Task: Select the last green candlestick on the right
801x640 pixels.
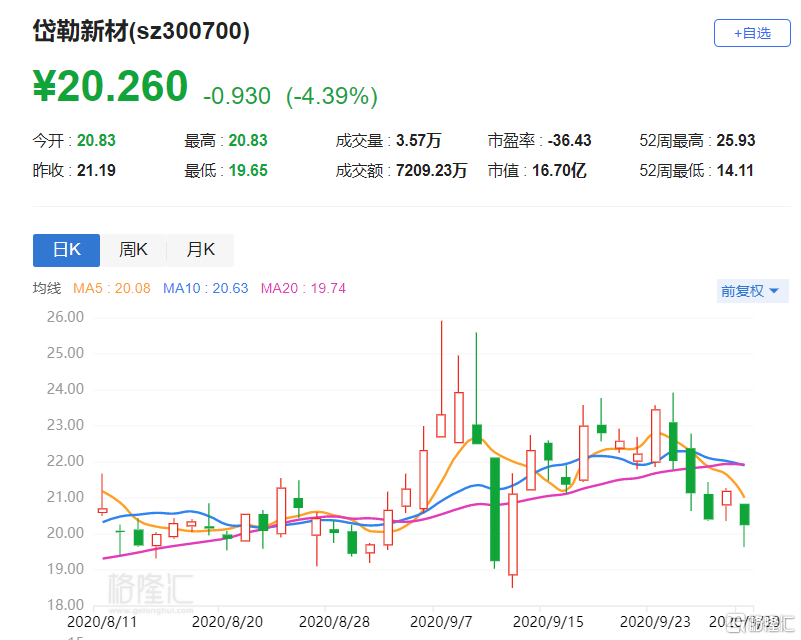Action: point(744,514)
